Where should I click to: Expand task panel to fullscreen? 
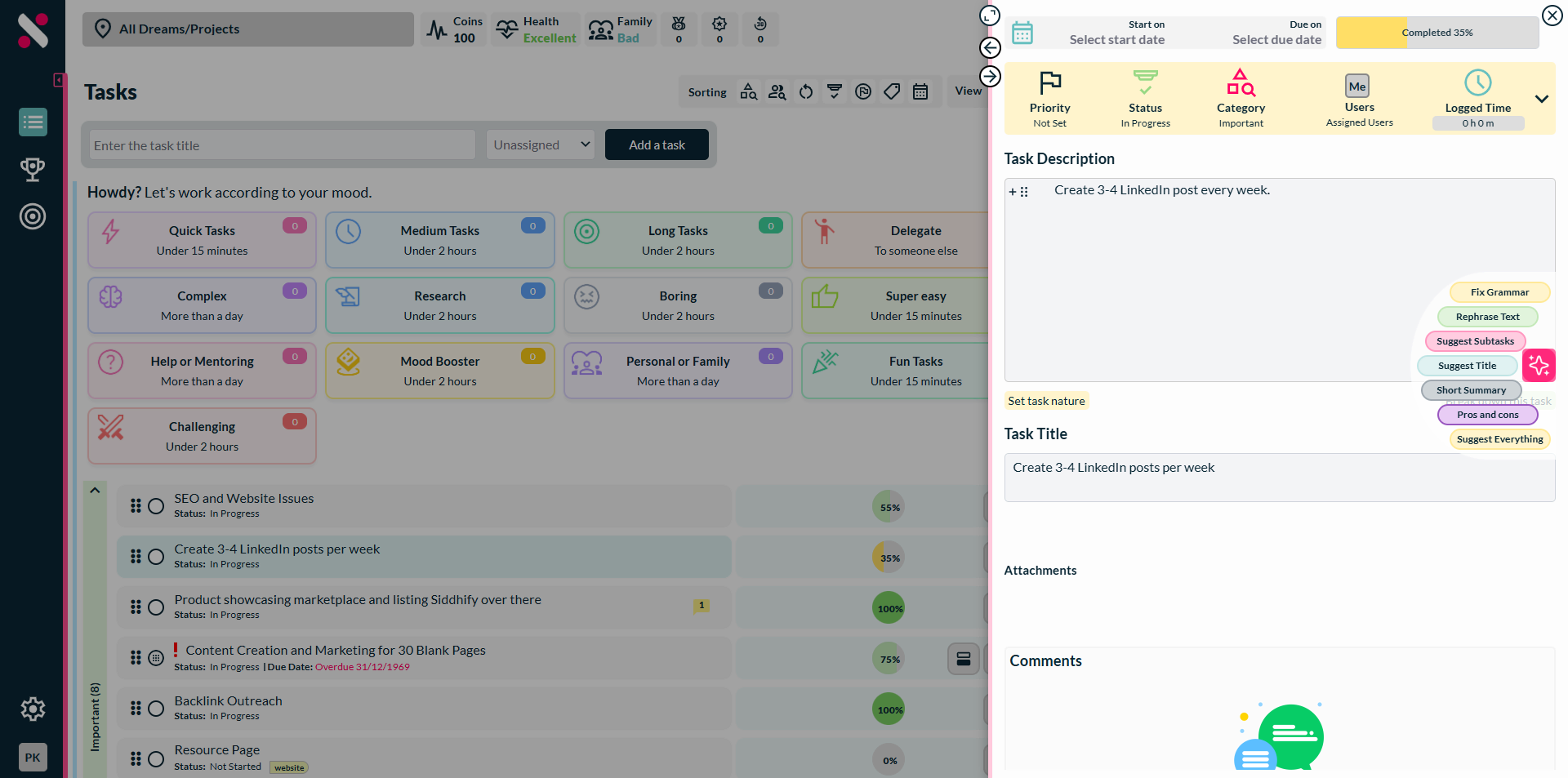pos(990,16)
